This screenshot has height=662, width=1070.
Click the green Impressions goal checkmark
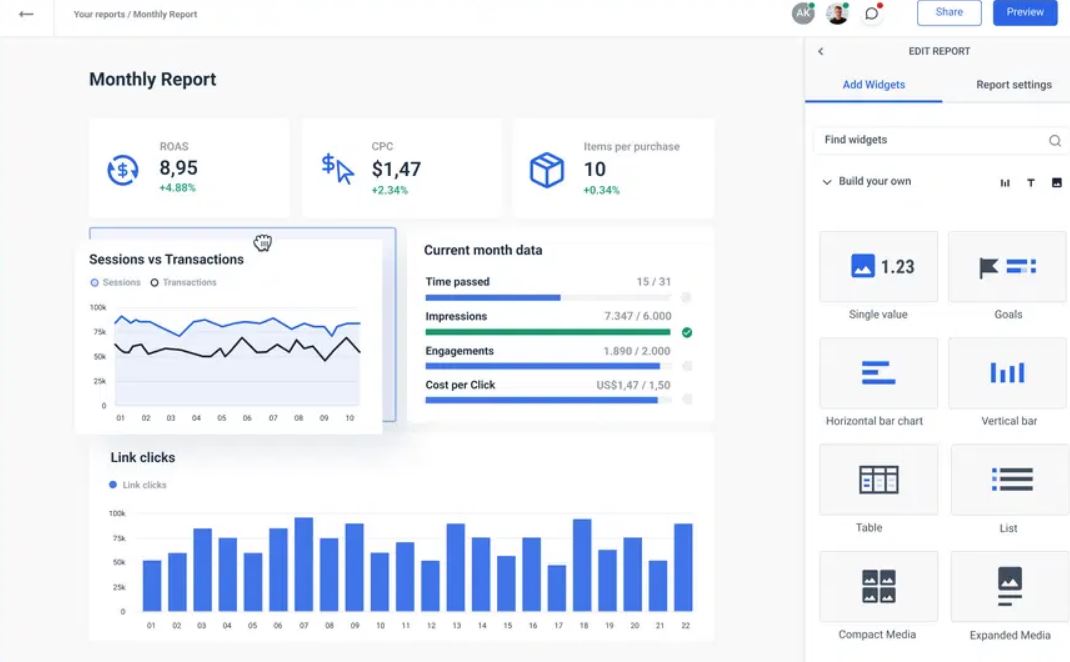click(x=686, y=332)
